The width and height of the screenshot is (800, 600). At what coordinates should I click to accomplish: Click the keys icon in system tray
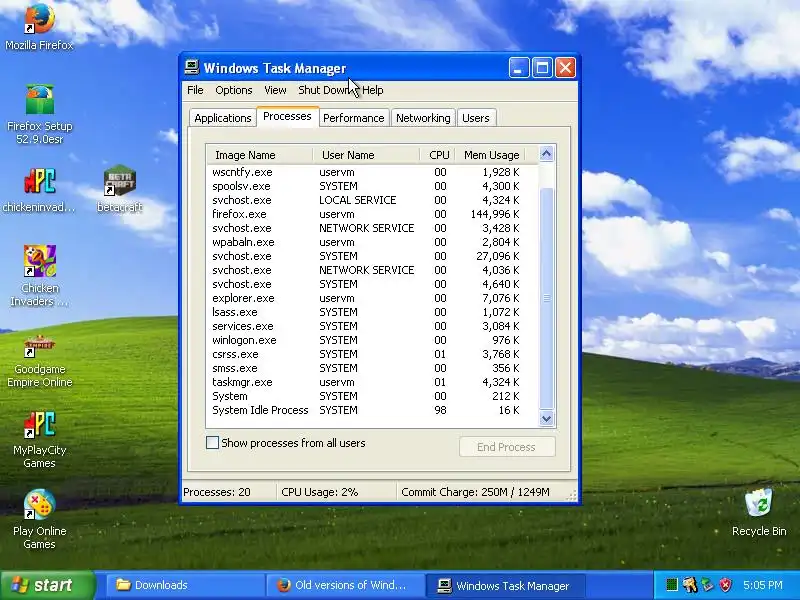tap(689, 585)
